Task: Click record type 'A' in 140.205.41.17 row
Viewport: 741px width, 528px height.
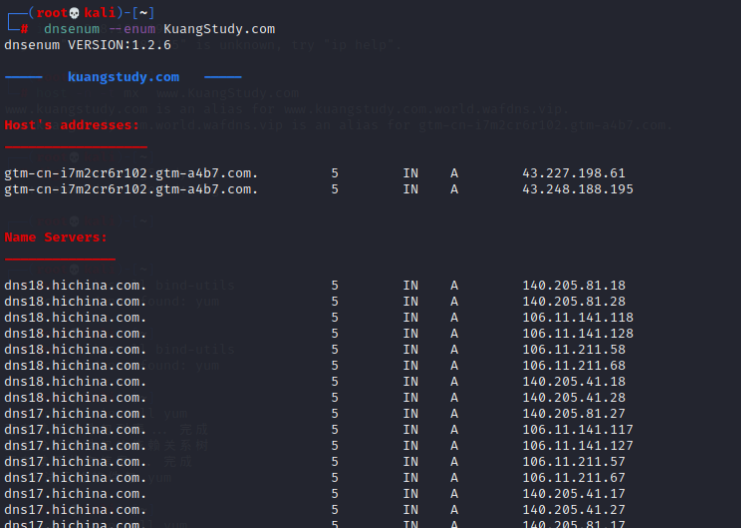Action: [x=454, y=494]
